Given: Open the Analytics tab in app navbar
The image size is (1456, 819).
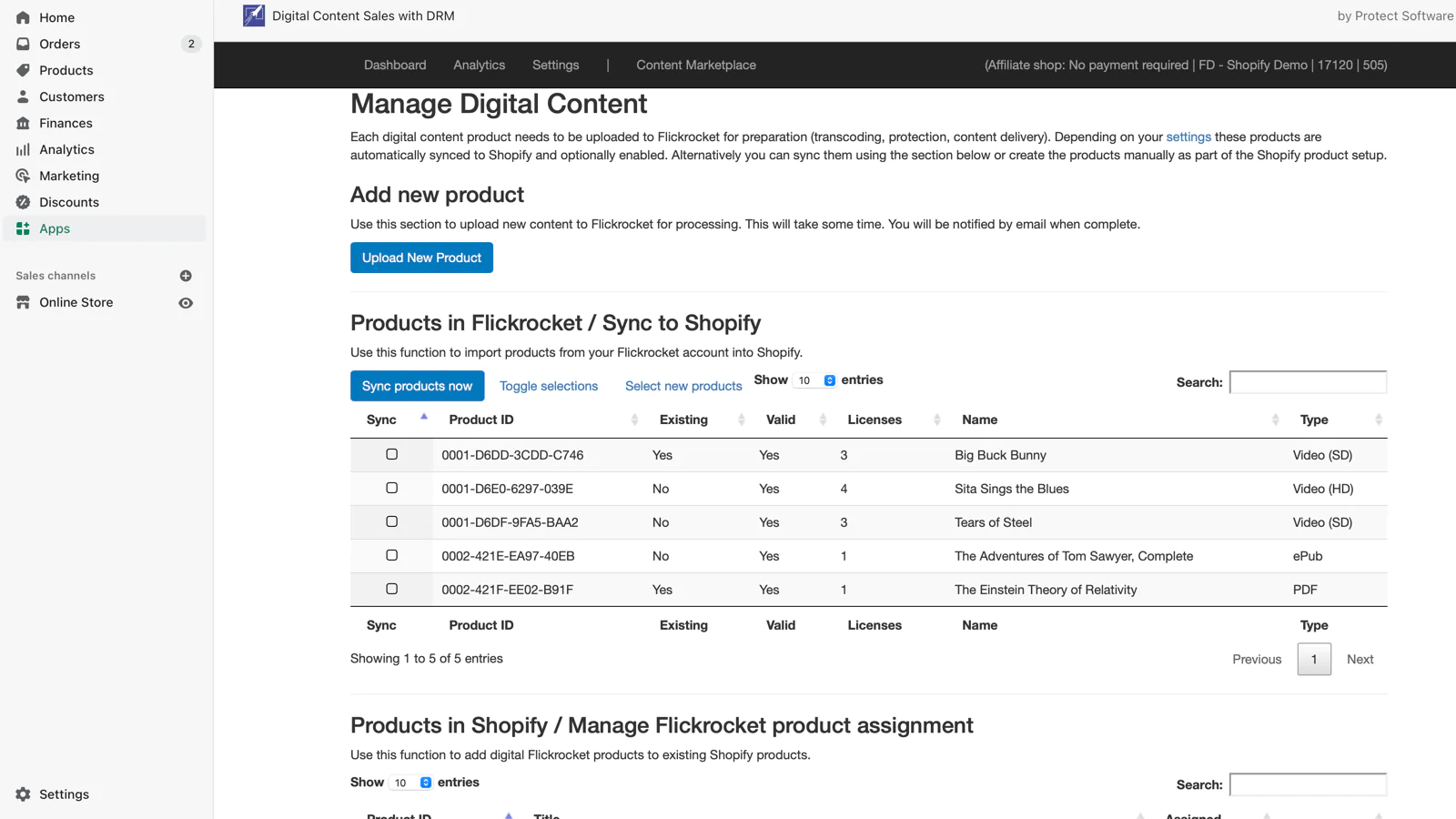Looking at the screenshot, I should click(x=479, y=65).
